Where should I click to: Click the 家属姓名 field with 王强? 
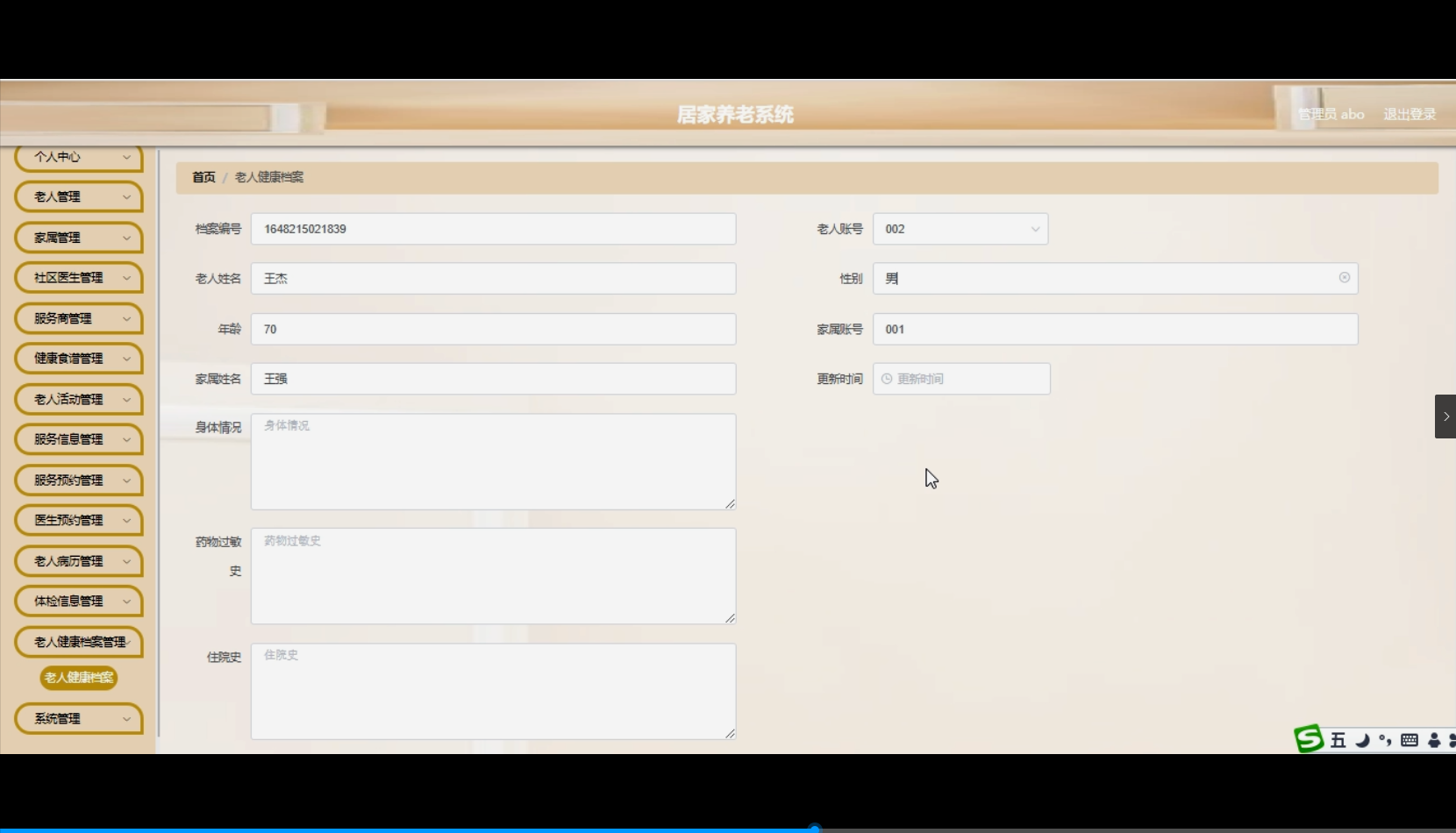pos(493,379)
